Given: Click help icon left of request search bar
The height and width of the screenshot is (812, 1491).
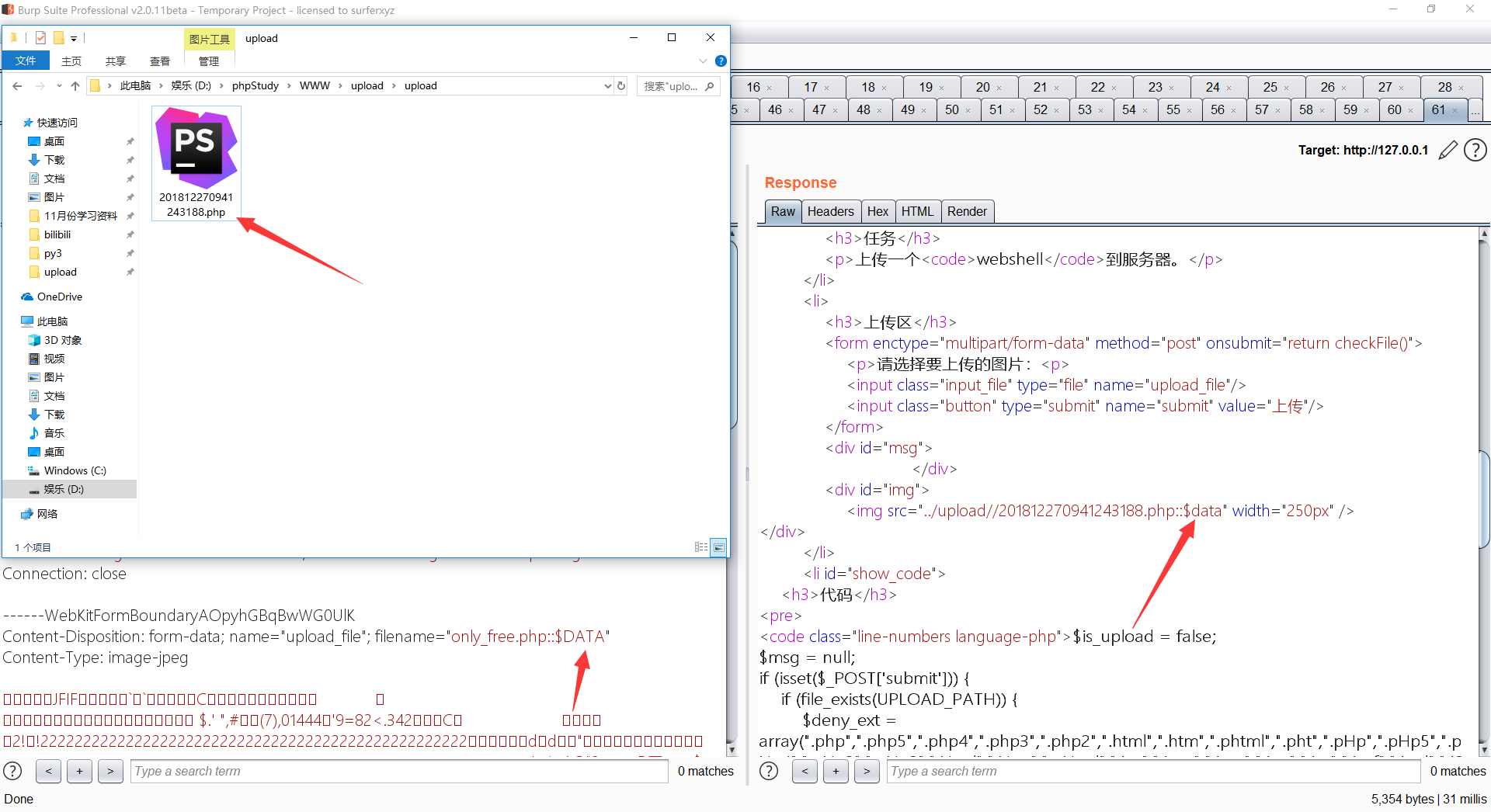Looking at the screenshot, I should tap(12, 771).
